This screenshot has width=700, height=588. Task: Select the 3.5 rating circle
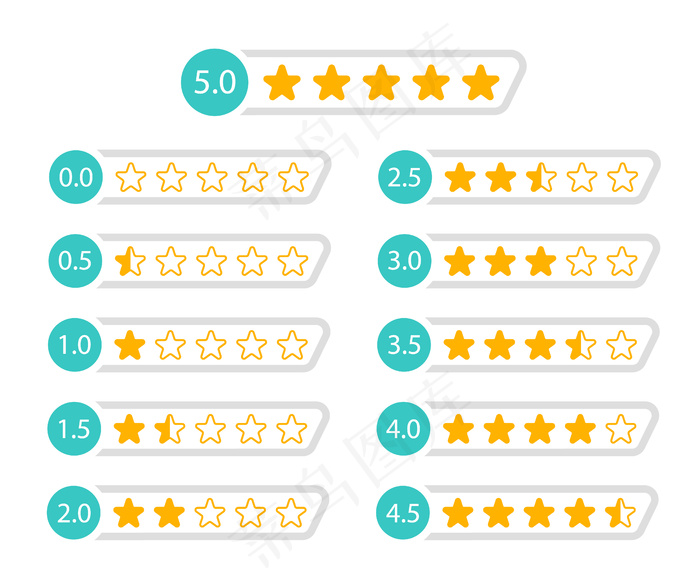[405, 346]
